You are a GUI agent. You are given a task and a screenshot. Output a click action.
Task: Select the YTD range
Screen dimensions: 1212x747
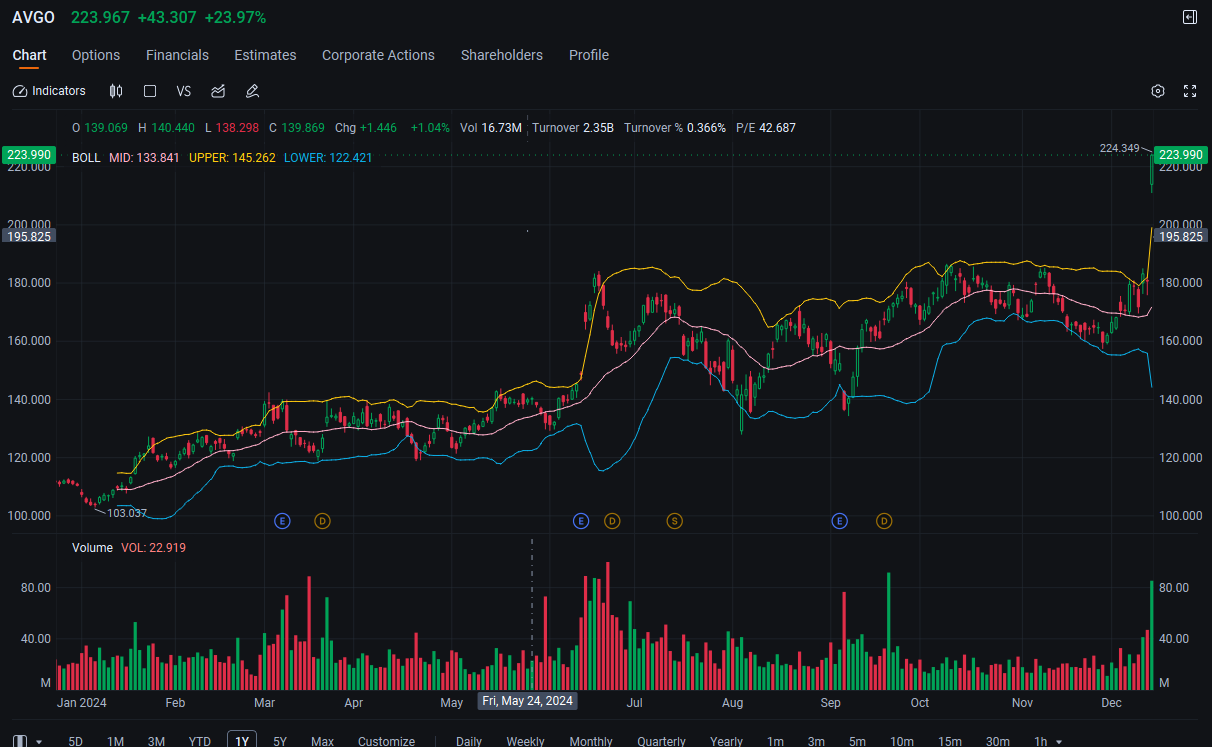[x=200, y=741]
